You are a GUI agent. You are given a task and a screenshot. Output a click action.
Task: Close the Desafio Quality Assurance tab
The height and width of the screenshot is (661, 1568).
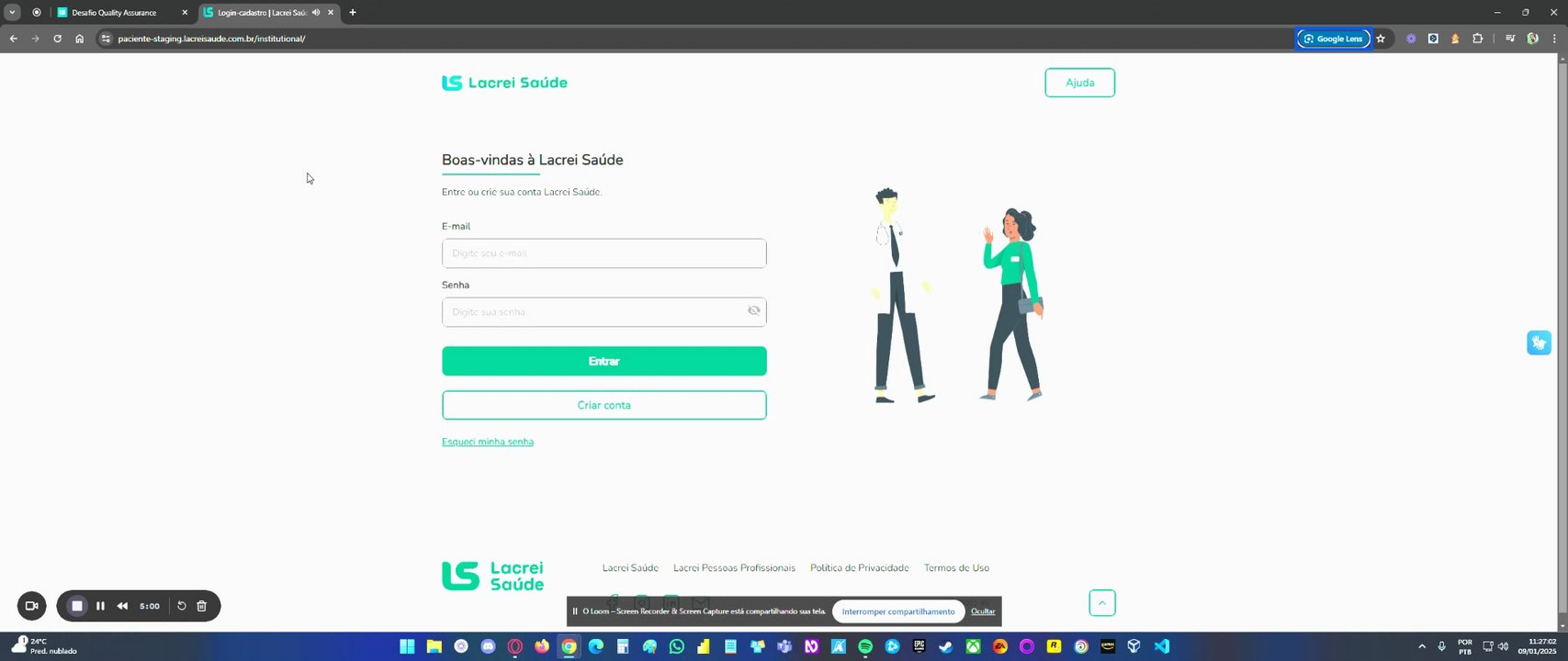pyautogui.click(x=185, y=13)
